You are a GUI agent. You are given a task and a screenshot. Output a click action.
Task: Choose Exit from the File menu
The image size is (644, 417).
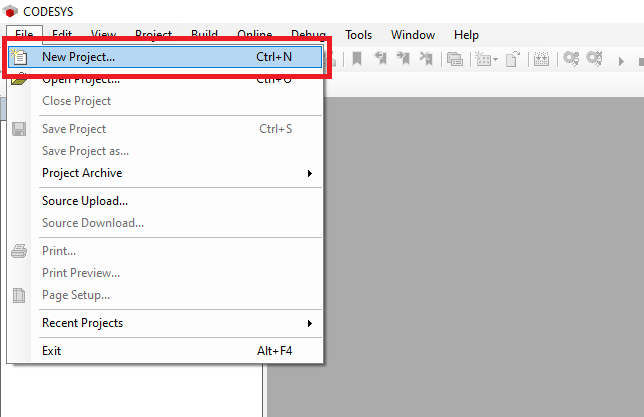pos(52,351)
